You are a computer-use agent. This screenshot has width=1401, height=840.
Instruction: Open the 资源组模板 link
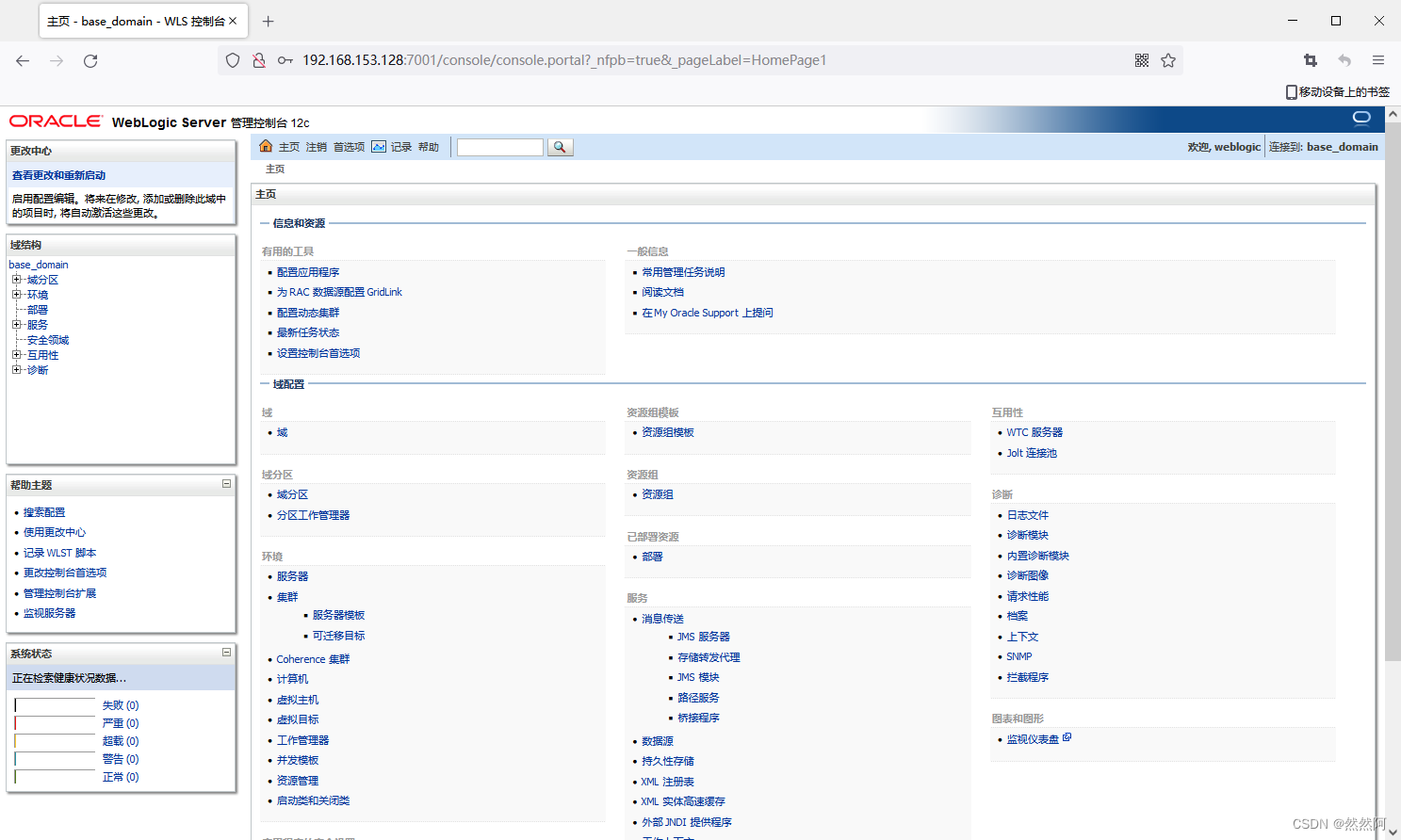(668, 432)
